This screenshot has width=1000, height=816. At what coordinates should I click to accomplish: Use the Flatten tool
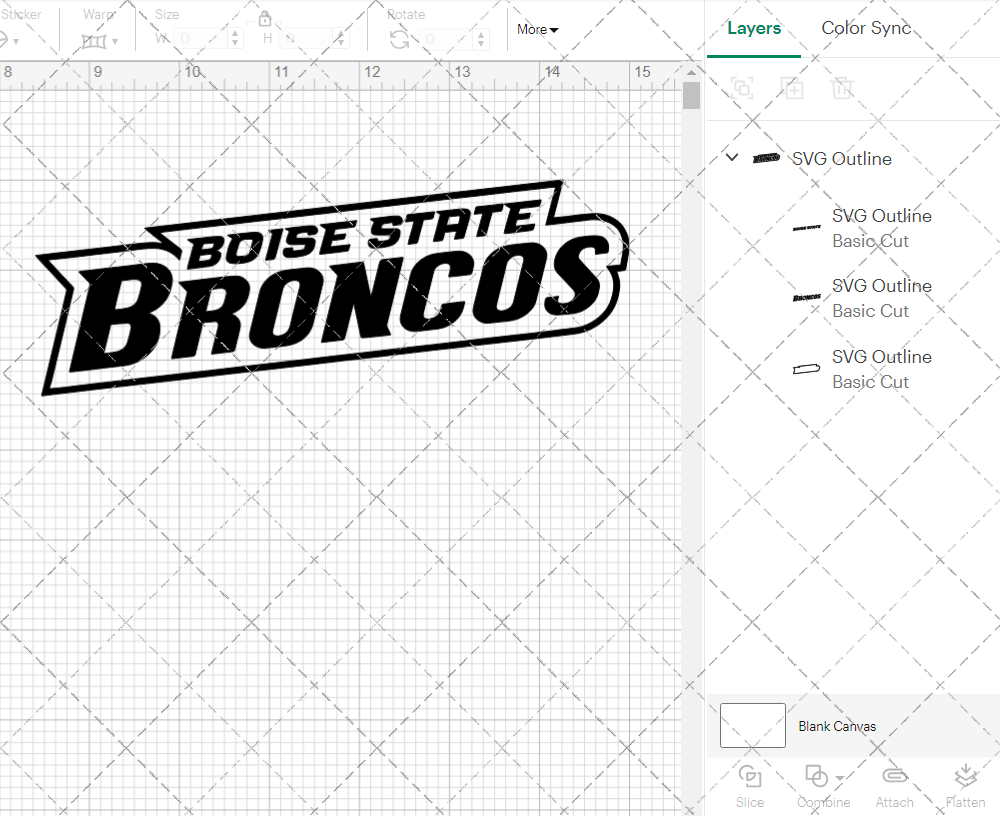[965, 787]
